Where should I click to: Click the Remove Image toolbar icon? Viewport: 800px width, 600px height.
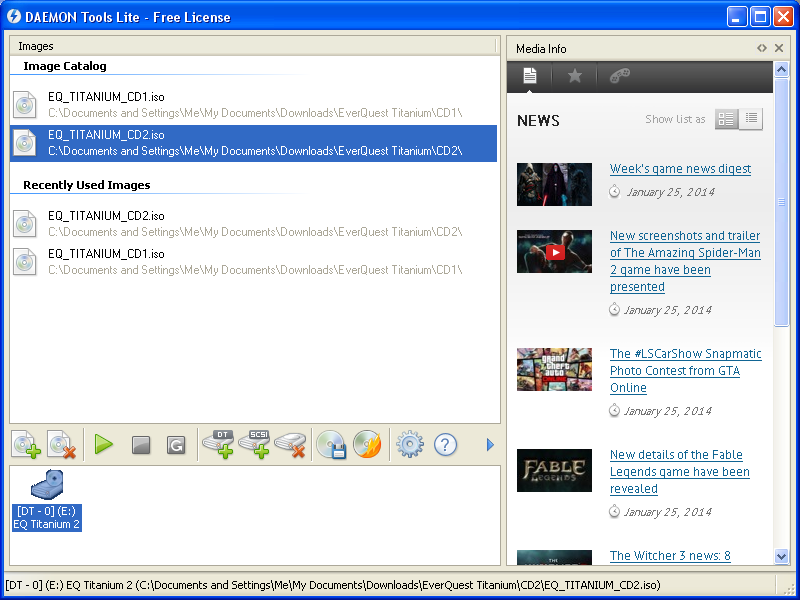pos(60,445)
